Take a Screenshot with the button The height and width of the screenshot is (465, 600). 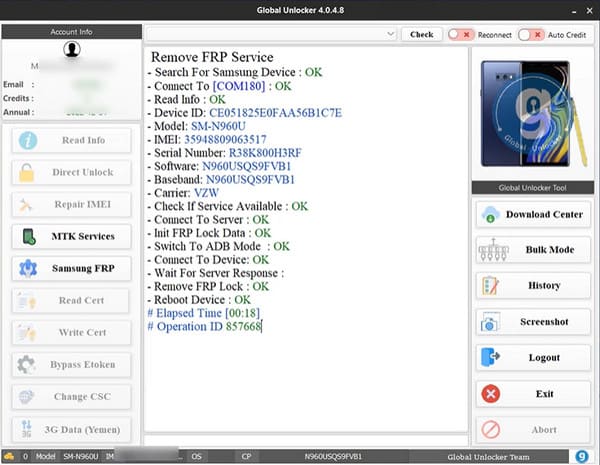533,322
